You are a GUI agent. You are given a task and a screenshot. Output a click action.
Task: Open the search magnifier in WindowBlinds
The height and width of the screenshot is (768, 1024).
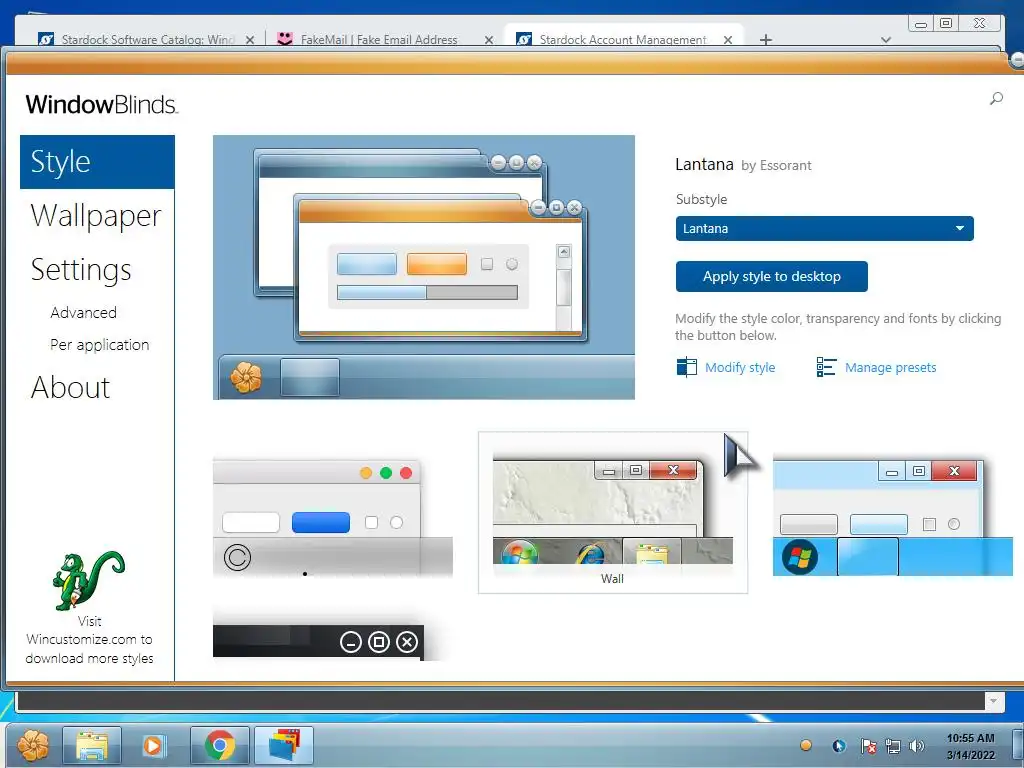[996, 99]
